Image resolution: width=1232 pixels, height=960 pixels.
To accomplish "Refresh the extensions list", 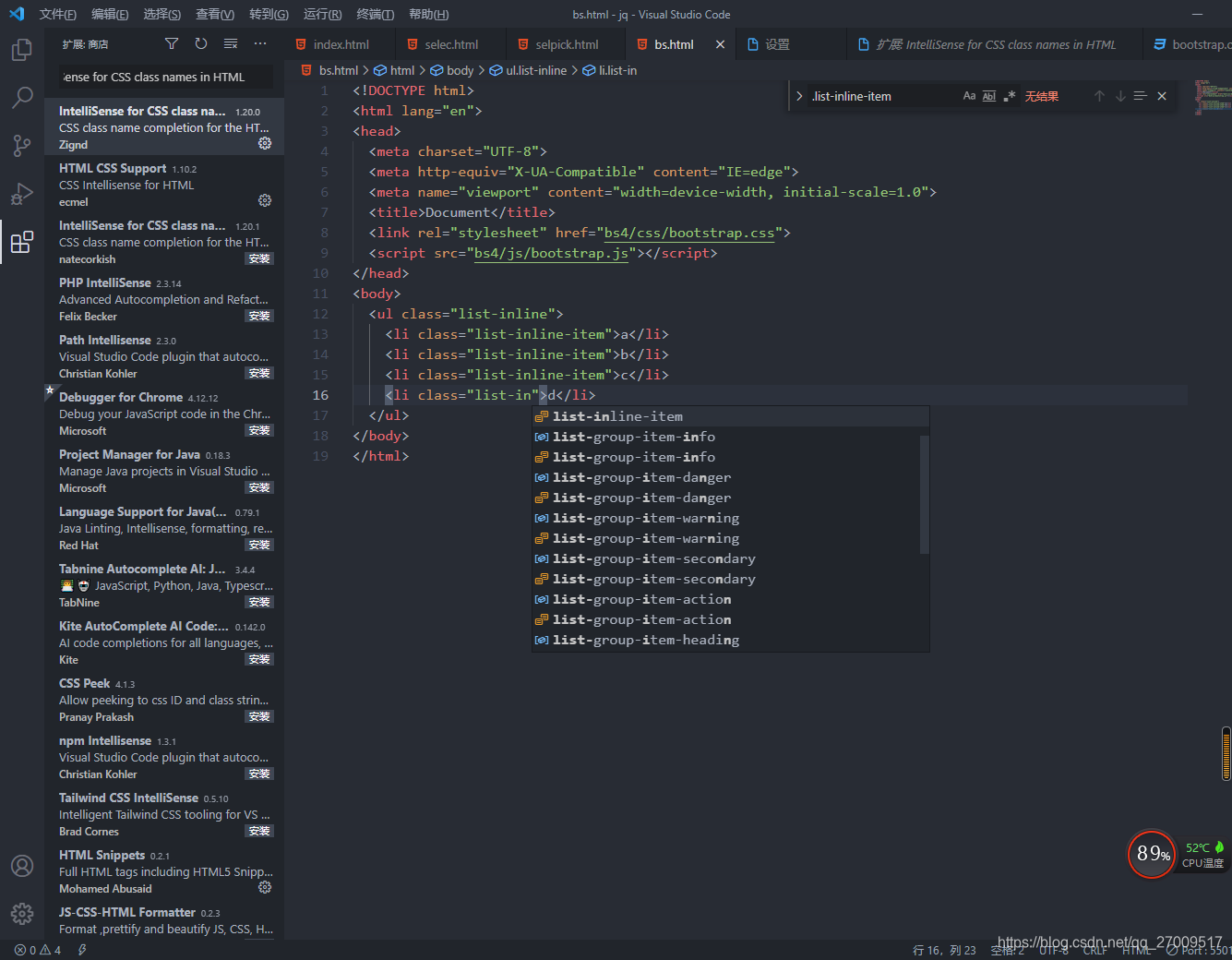I will 201,43.
